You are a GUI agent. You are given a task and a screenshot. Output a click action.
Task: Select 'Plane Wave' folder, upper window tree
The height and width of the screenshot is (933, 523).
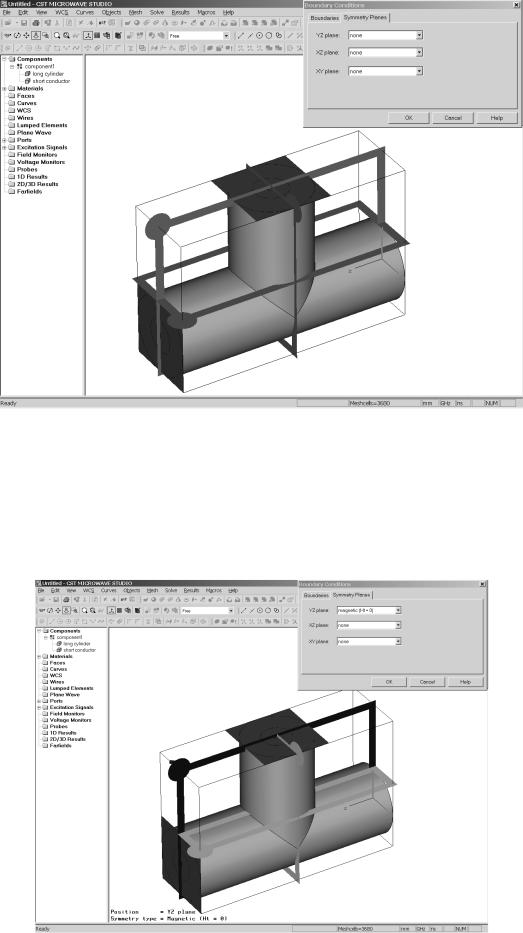(34, 133)
